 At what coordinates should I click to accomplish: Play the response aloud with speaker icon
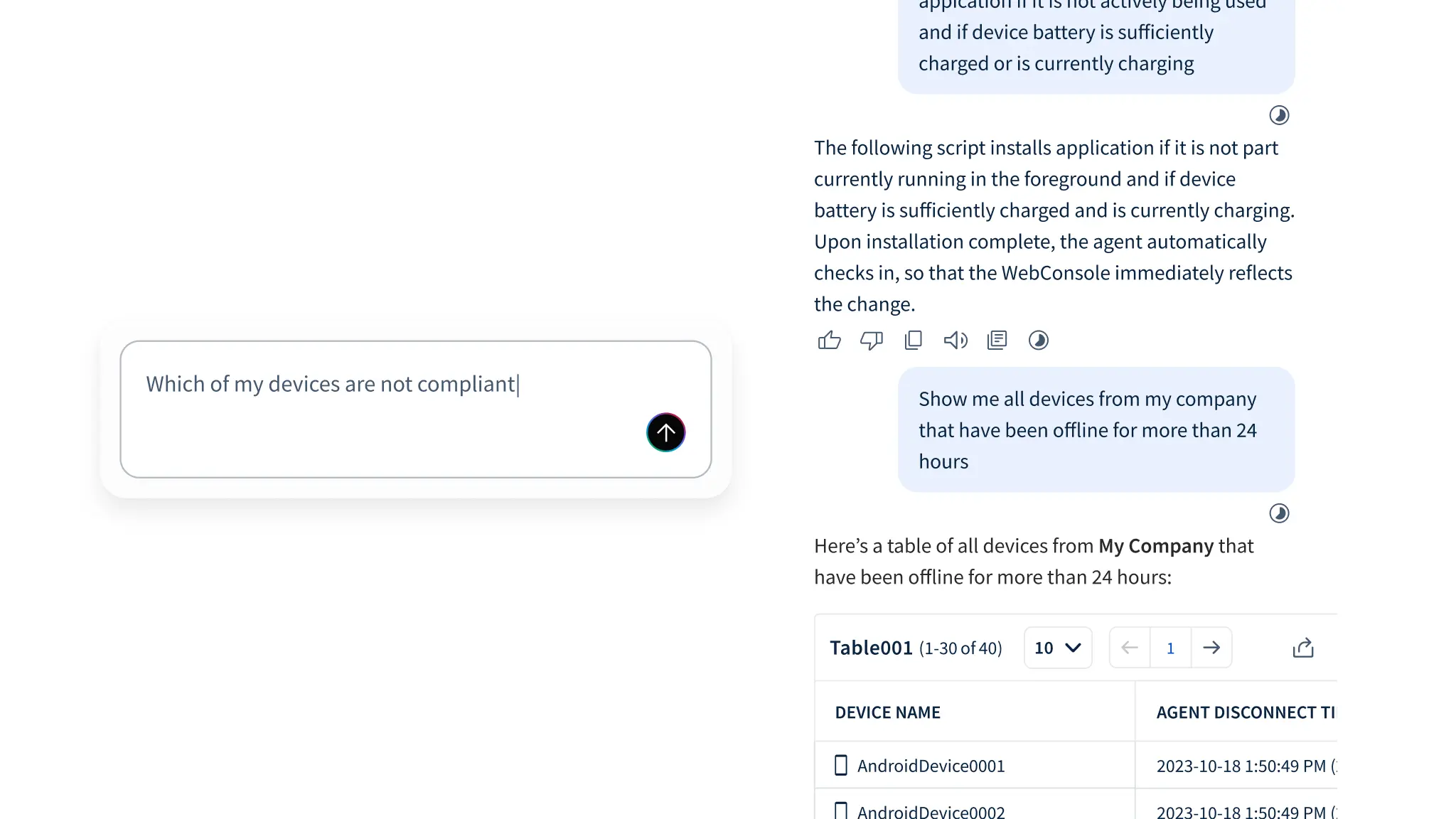click(955, 341)
